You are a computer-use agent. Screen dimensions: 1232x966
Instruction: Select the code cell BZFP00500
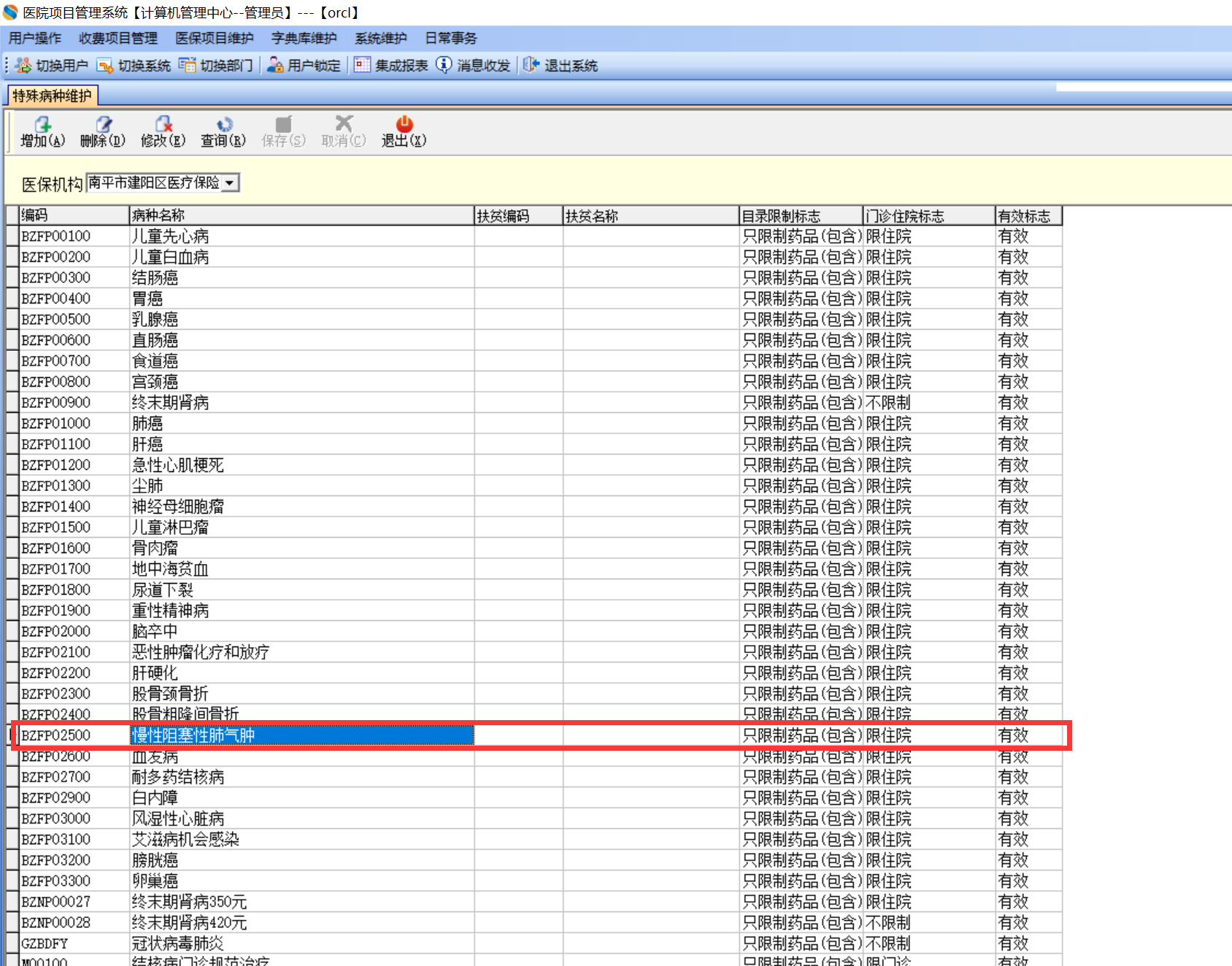(74, 320)
